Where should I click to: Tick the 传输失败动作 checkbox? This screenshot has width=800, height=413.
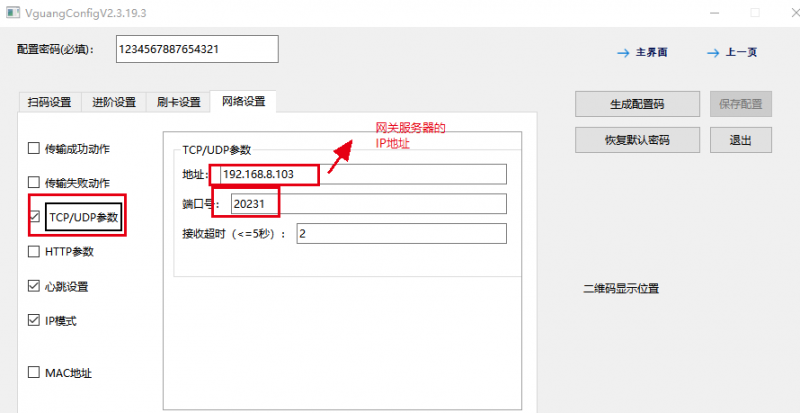tap(35, 183)
